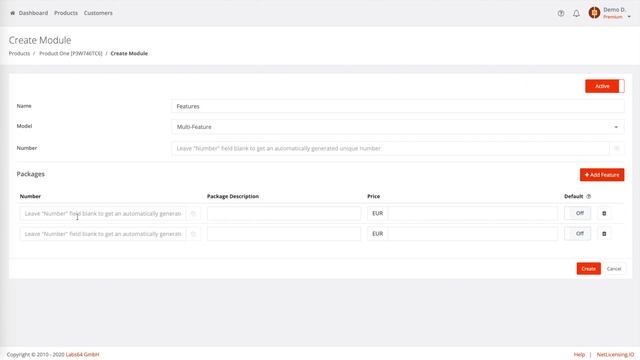Viewport: 640px width, 360px height.
Task: Click the Package Description column header
Action: tap(233, 196)
